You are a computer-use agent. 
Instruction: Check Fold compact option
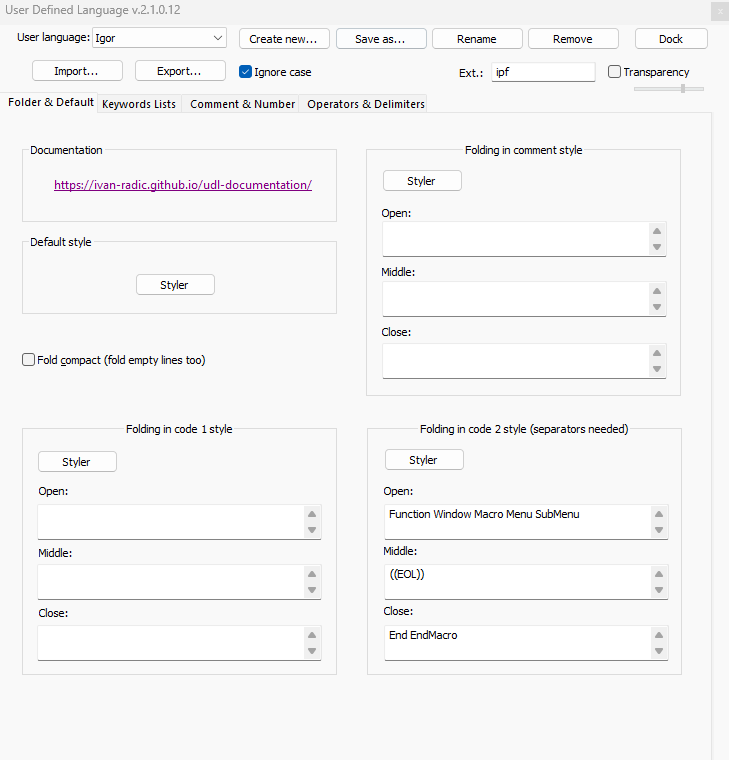pos(29,360)
